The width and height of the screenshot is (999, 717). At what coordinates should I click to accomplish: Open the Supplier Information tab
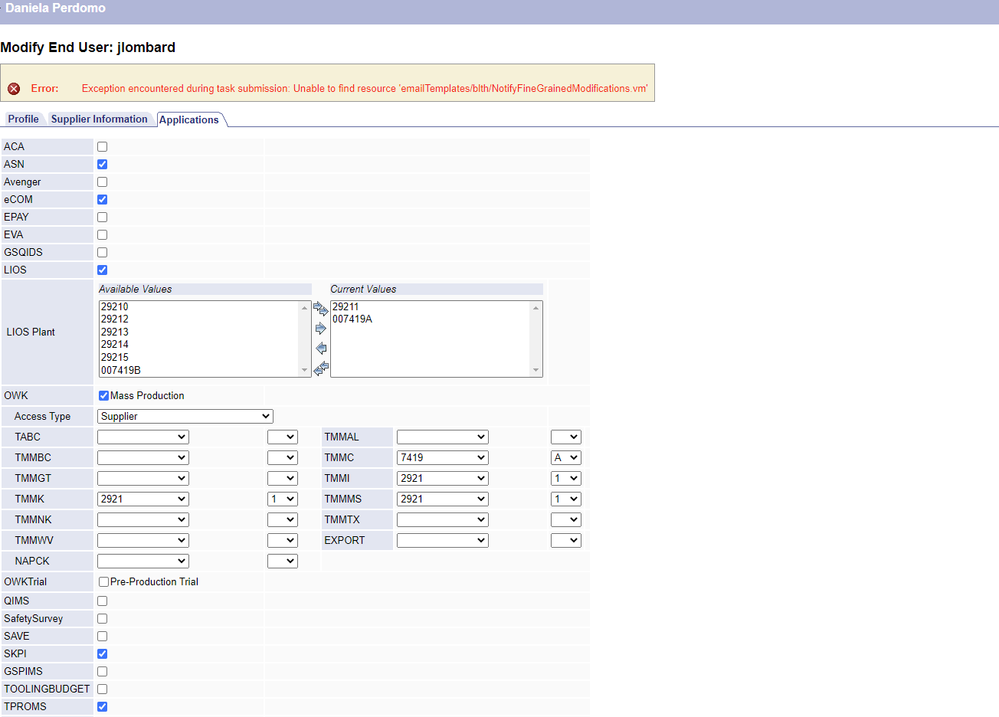click(99, 119)
